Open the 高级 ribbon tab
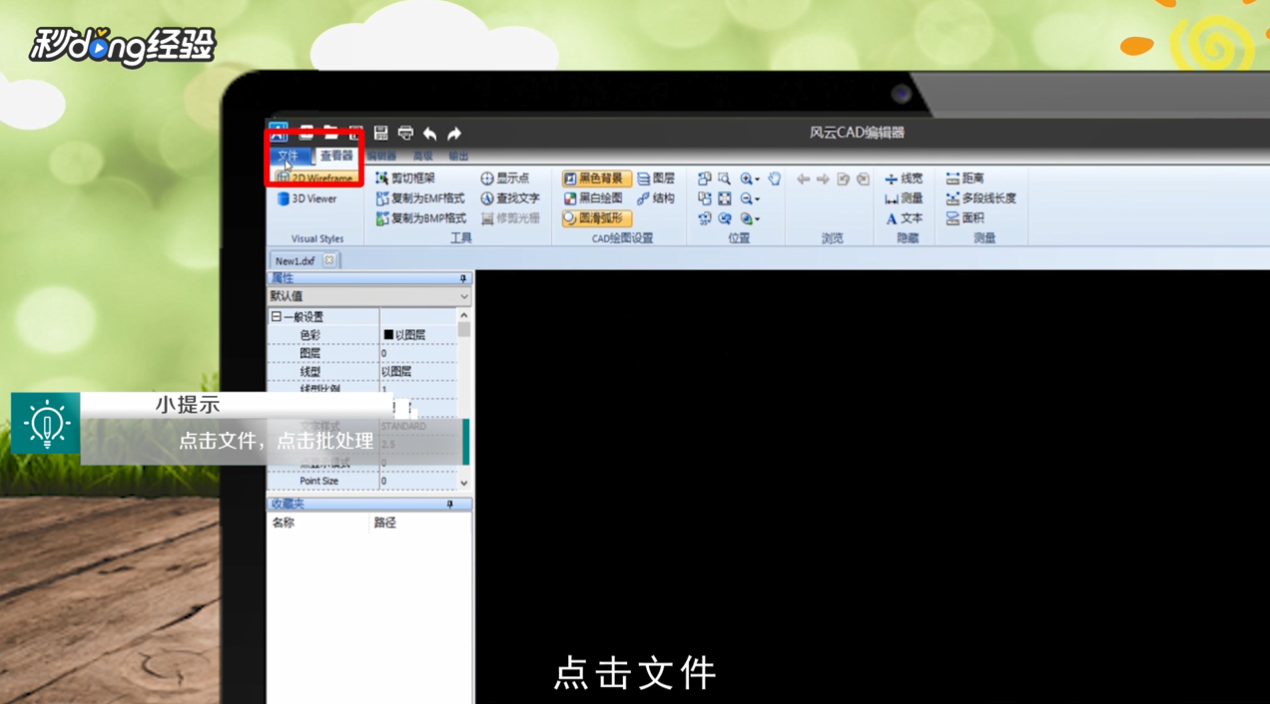1270x704 pixels. (423, 156)
